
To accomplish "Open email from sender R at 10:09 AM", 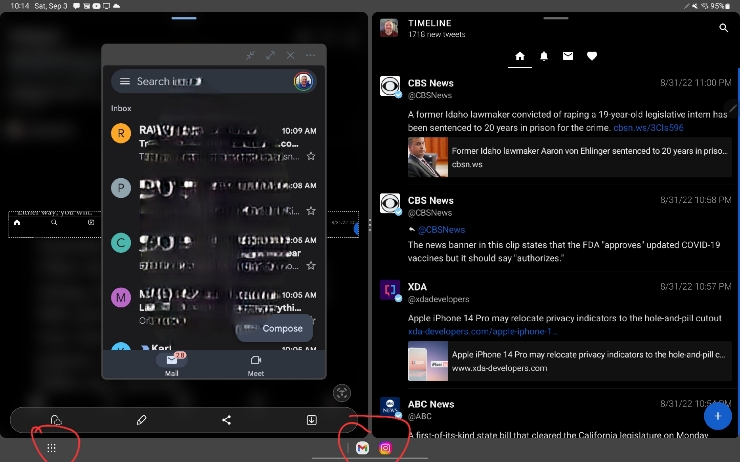I will 214,143.
